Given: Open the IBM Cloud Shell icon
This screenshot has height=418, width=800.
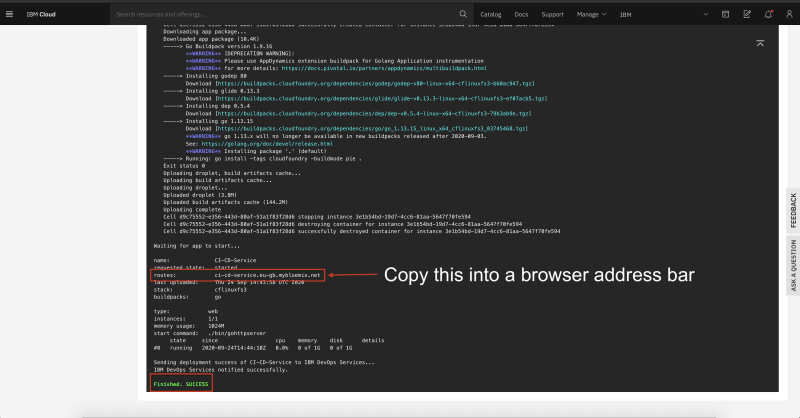Looking at the screenshot, I should tap(725, 14).
